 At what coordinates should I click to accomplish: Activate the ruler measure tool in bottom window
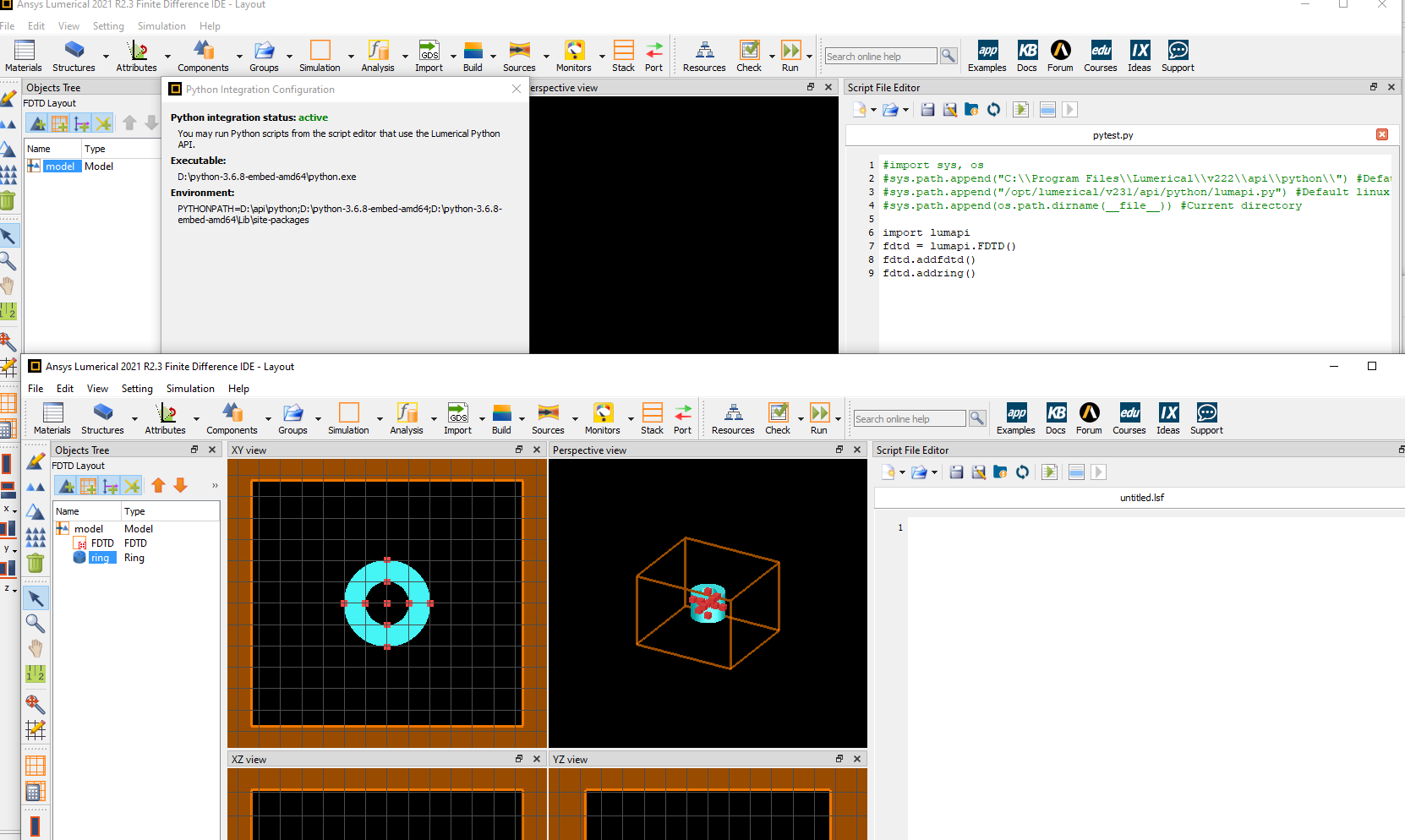[x=35, y=674]
